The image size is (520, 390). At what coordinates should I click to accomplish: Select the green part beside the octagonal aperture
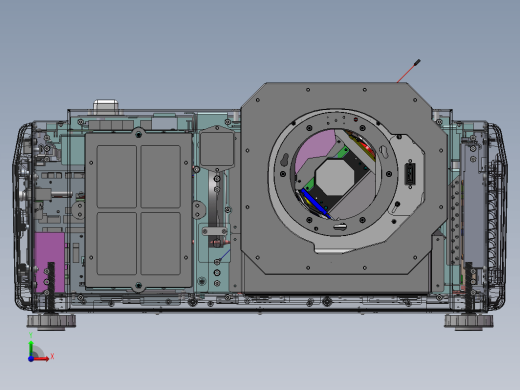click(342, 153)
